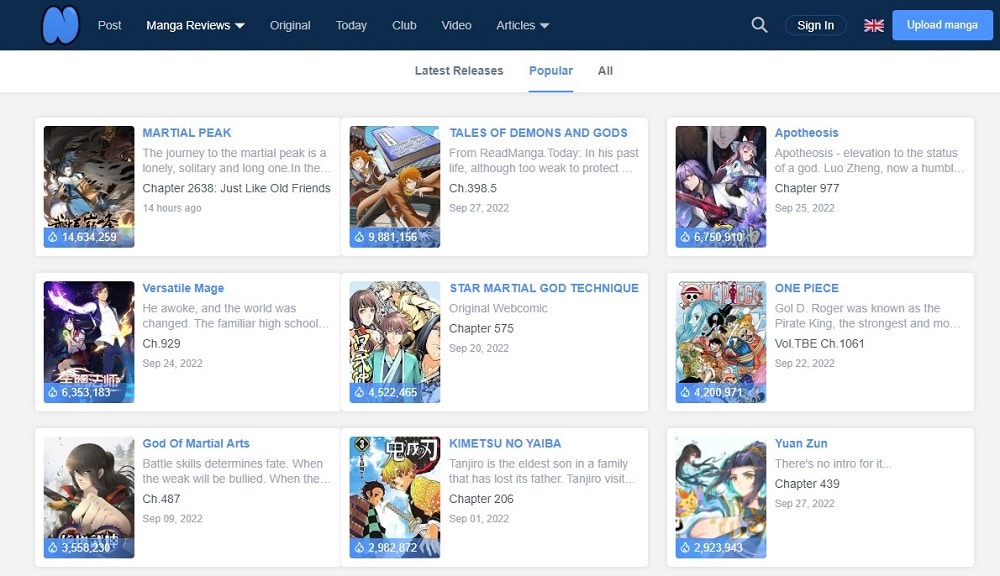The width and height of the screenshot is (1000, 576).
Task: Click flame icon beside 9,881,156 views
Action: pos(359,237)
